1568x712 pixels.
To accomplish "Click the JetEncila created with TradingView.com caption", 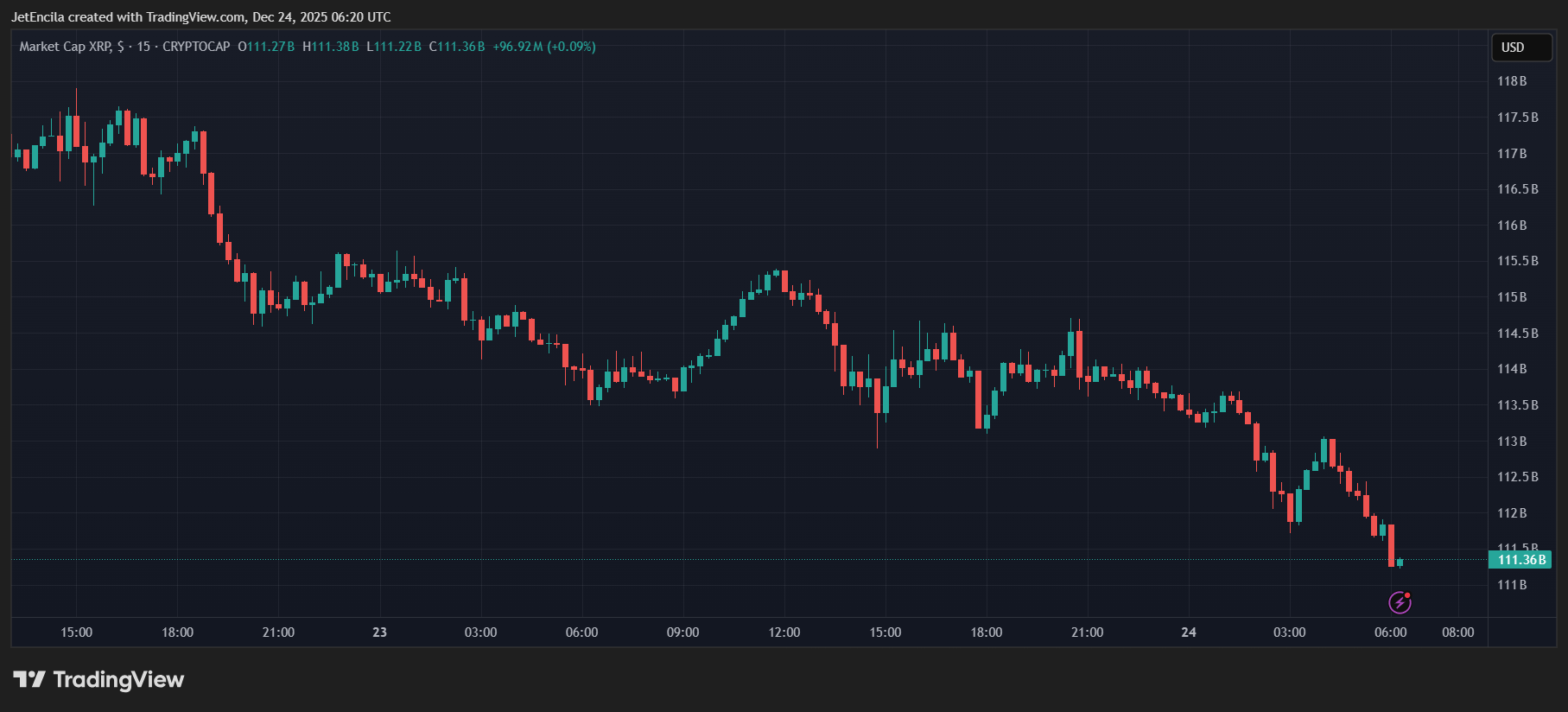I will pyautogui.click(x=200, y=17).
